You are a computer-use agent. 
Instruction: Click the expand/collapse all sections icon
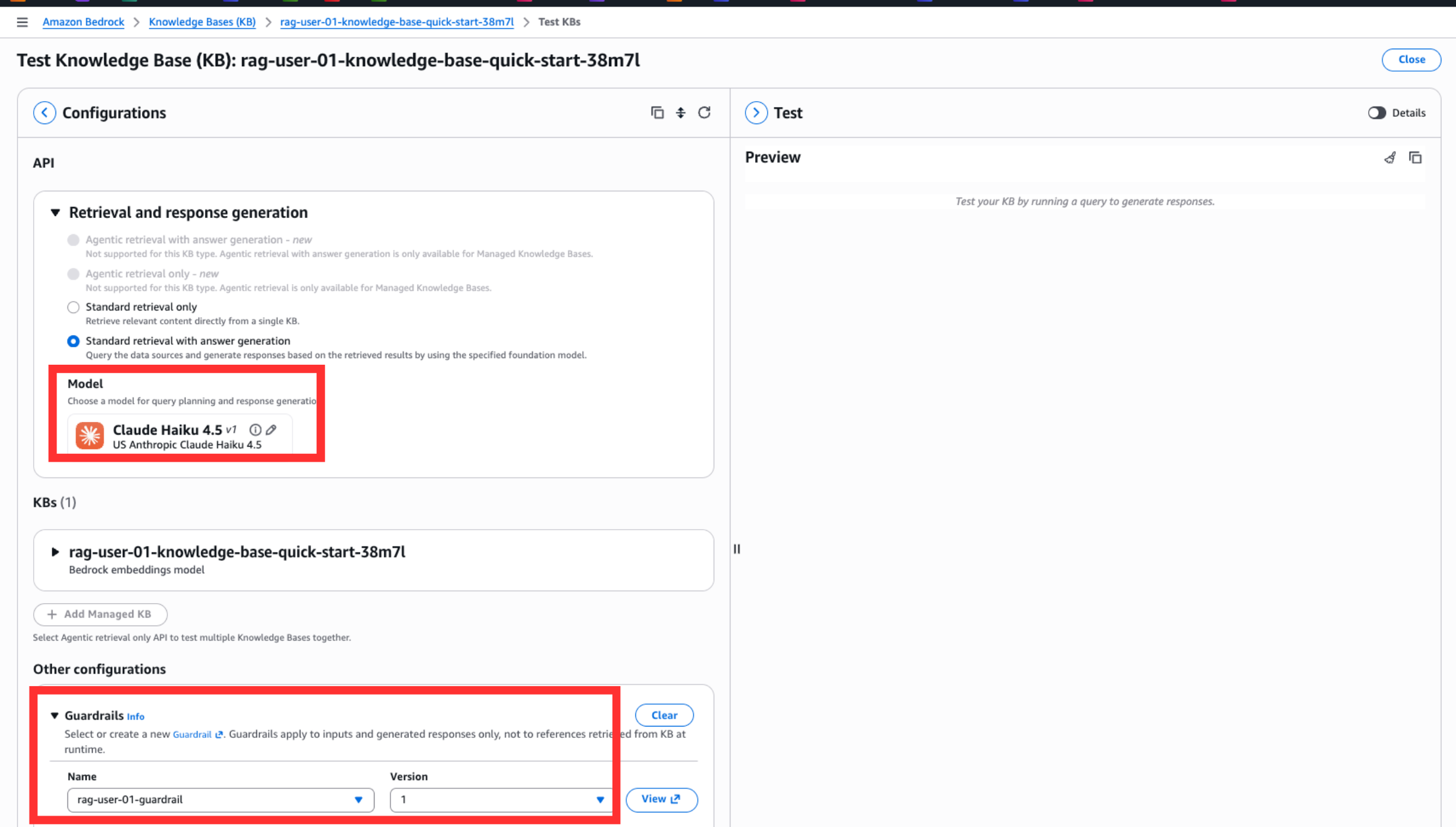click(680, 113)
